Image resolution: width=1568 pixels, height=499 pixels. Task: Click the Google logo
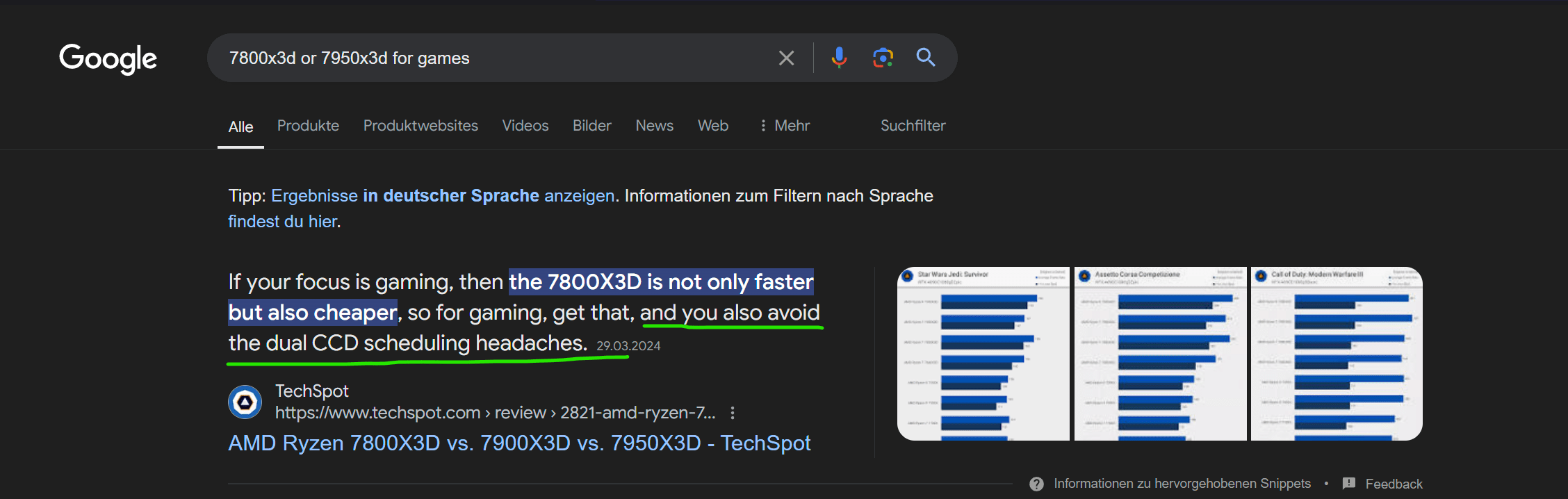click(108, 58)
